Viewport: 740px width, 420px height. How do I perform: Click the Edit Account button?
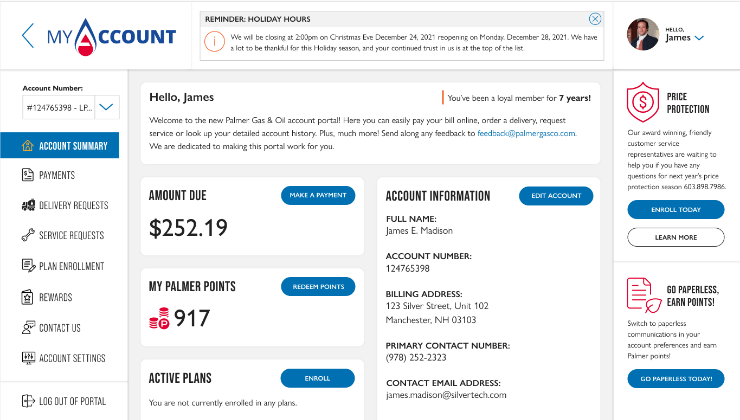(x=556, y=197)
